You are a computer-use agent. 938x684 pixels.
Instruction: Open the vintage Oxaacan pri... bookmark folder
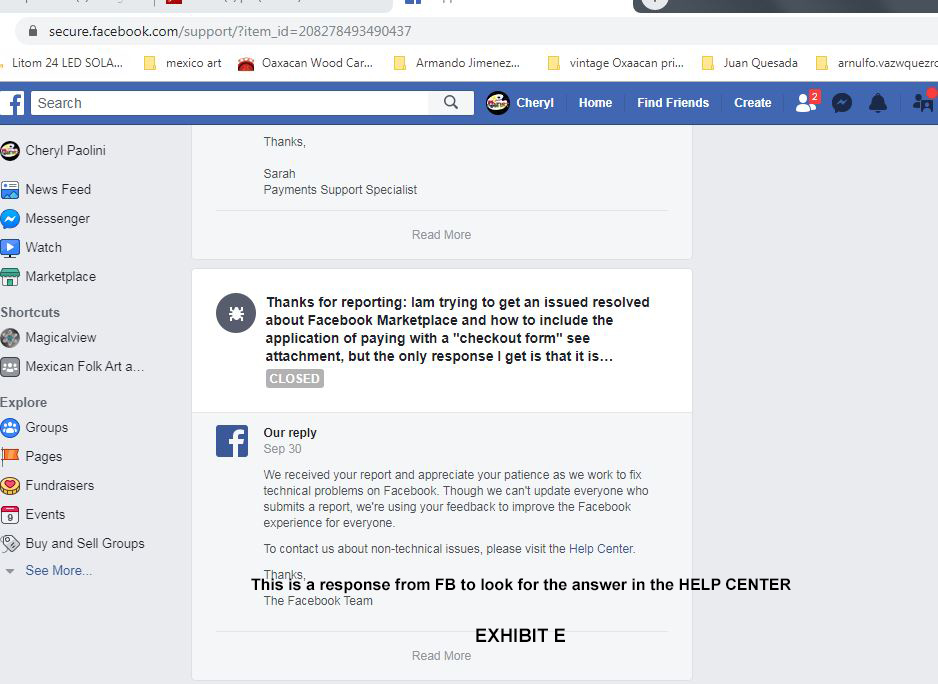[616, 63]
